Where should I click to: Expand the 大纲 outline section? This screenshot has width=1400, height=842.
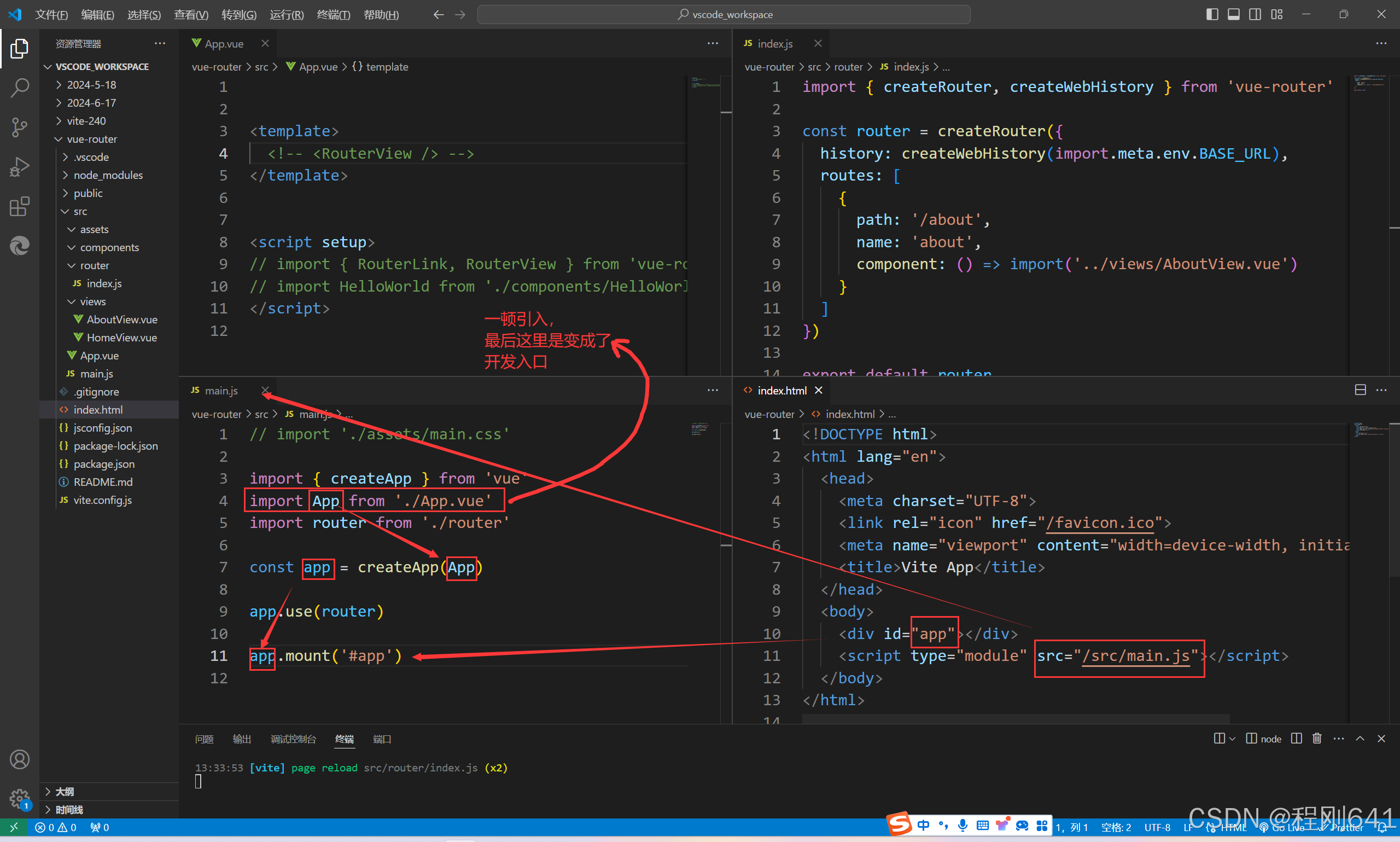65,791
